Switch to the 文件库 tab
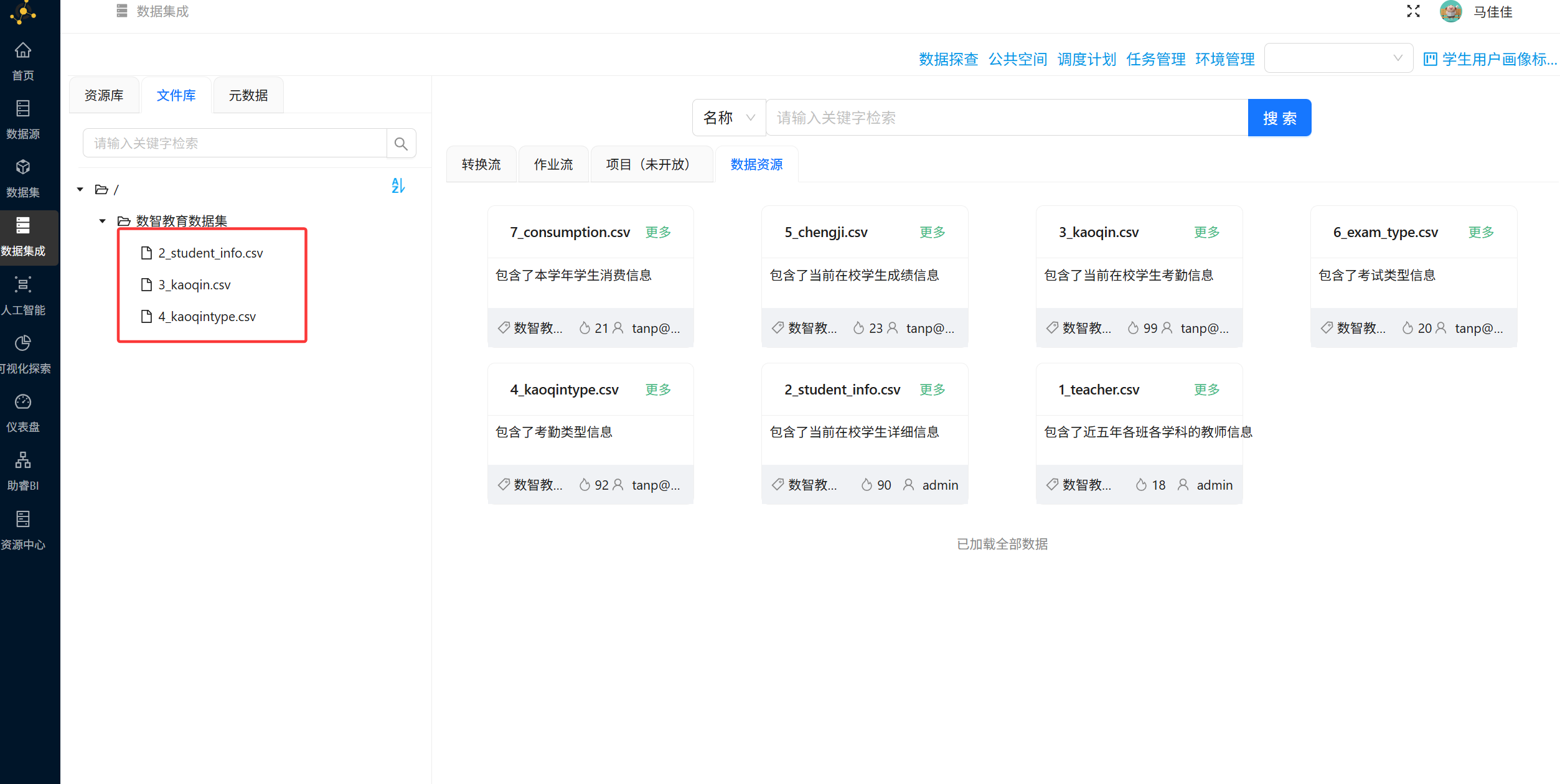This screenshot has width=1560, height=784. pos(176,95)
